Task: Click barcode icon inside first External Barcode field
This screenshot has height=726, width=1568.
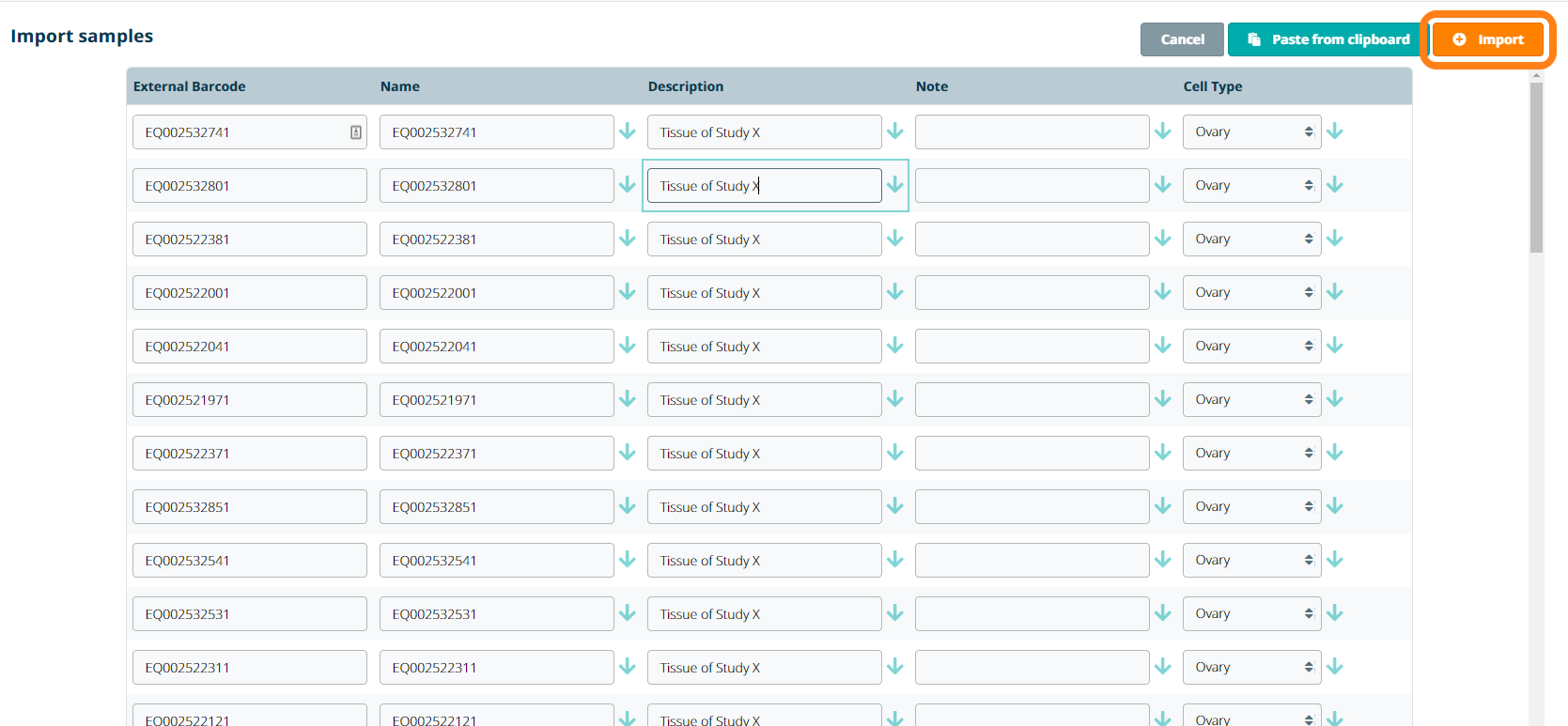Action: click(x=356, y=132)
